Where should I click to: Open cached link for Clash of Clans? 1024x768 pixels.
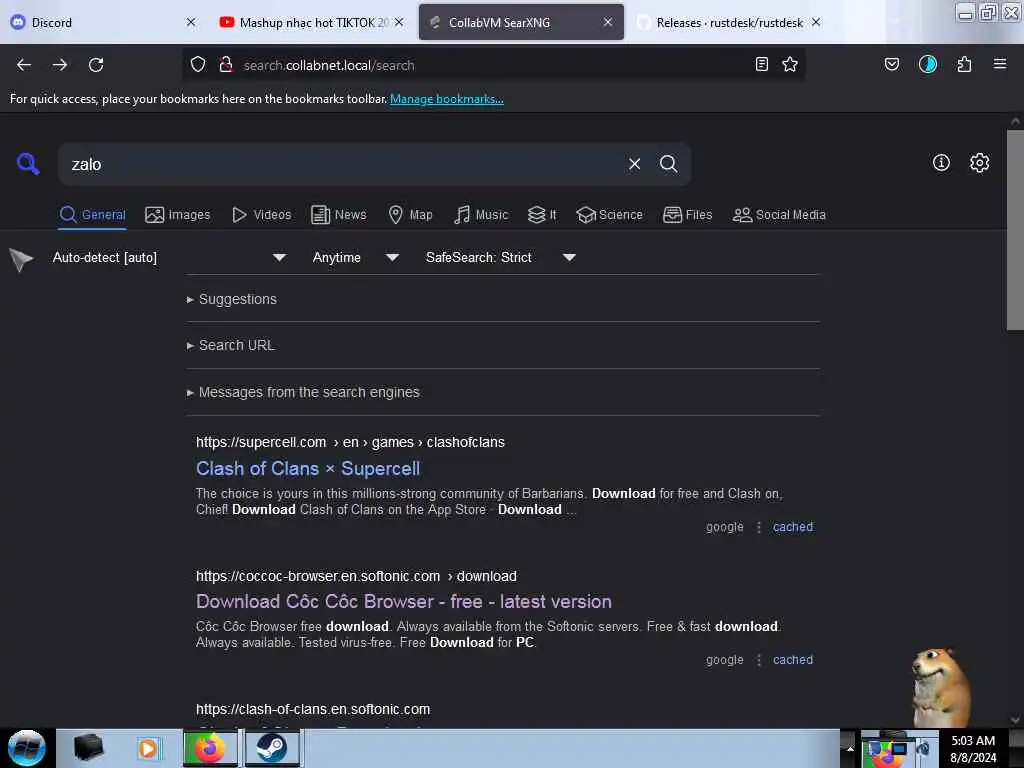[x=793, y=526]
